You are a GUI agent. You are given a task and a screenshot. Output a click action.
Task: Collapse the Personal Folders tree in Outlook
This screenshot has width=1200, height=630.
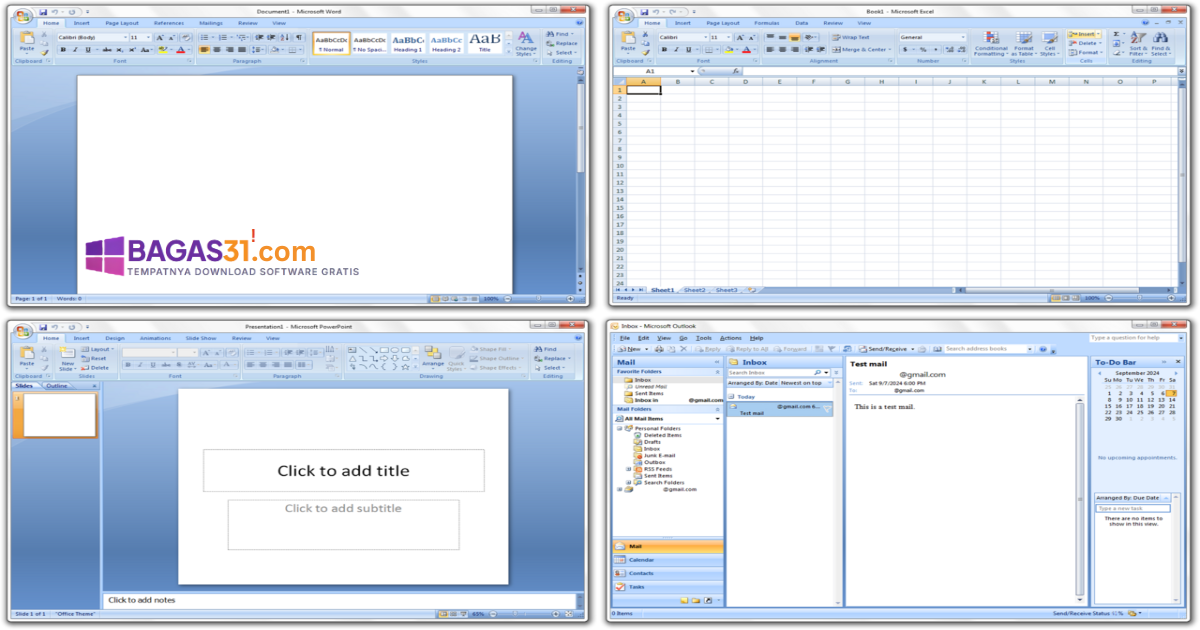[619, 428]
